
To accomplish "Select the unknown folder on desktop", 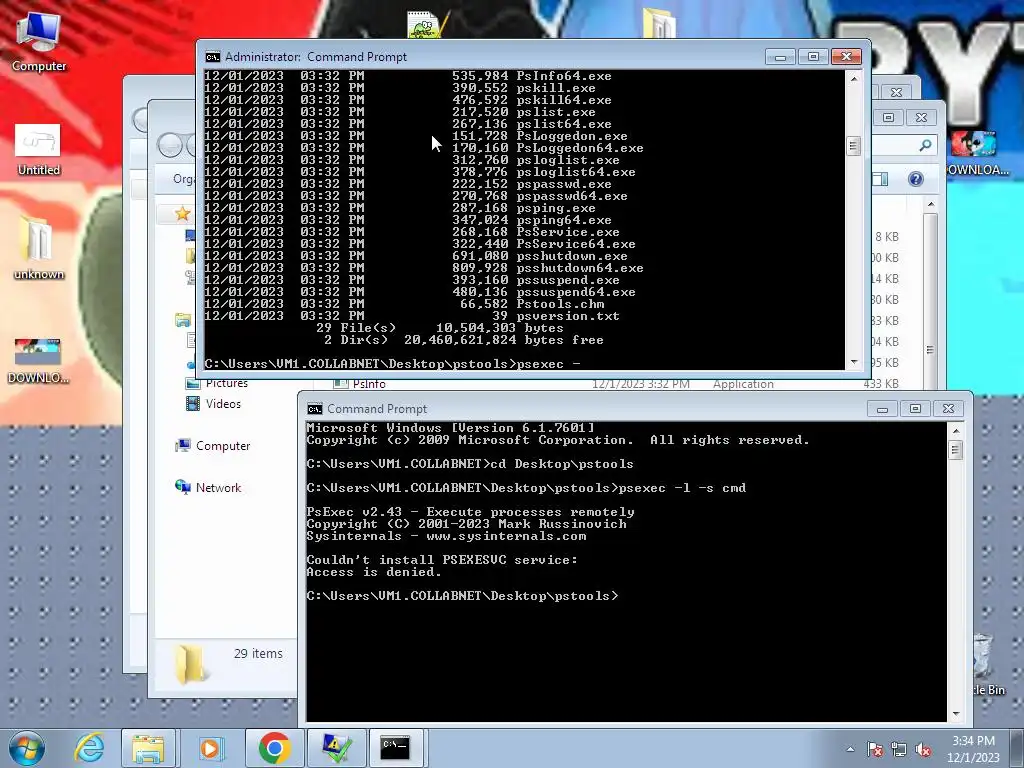I will tap(39, 249).
